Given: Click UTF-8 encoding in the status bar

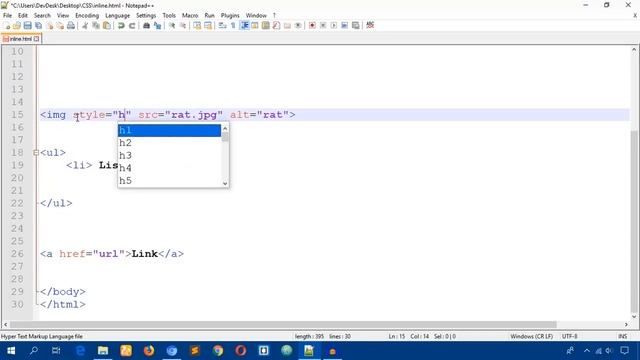Looking at the screenshot, I should click(570, 336).
